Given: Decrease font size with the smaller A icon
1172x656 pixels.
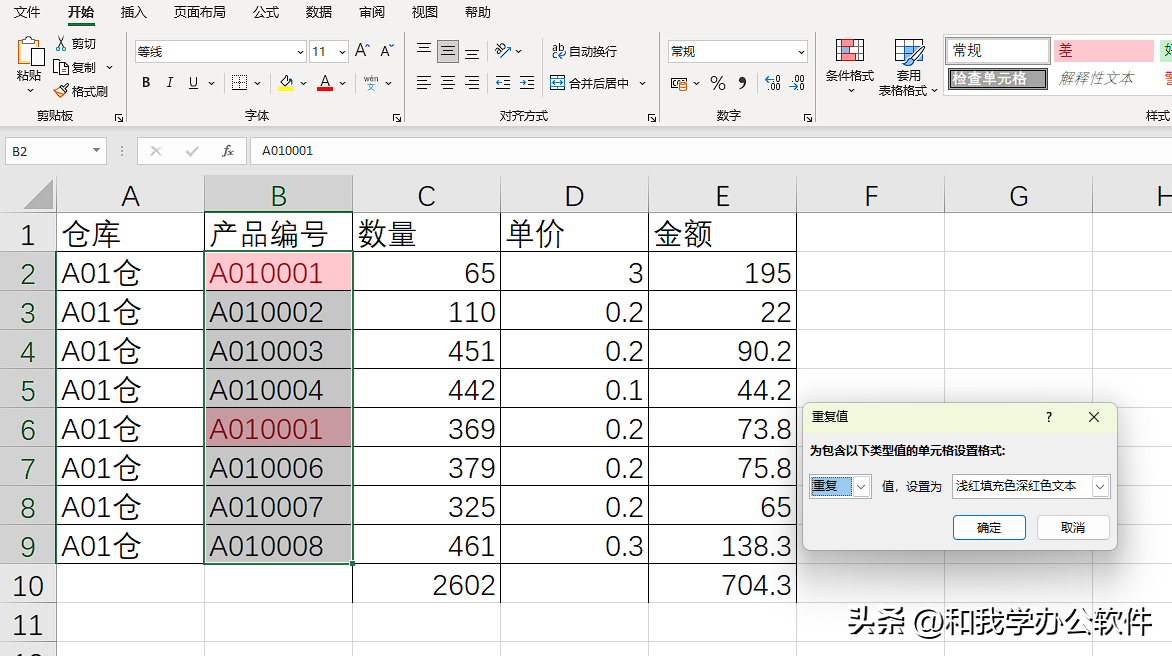Looking at the screenshot, I should 386,51.
